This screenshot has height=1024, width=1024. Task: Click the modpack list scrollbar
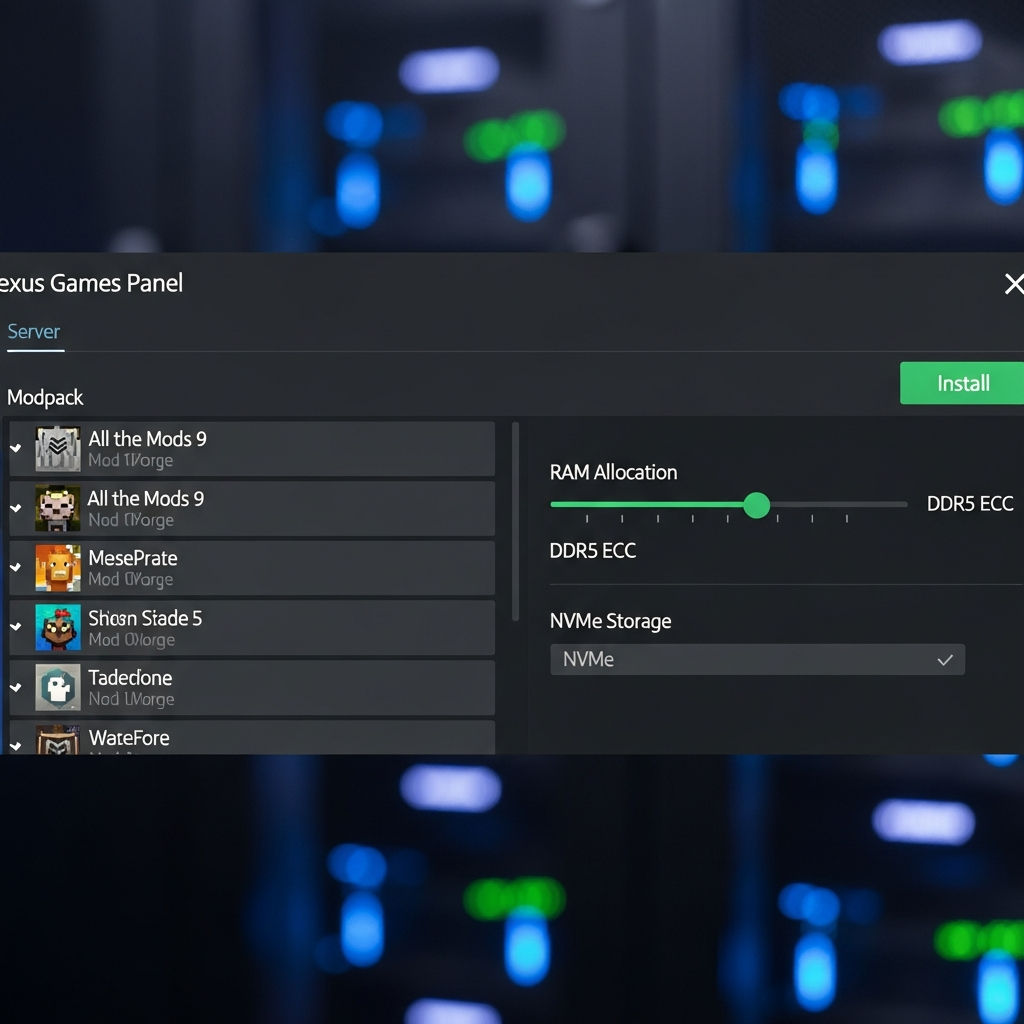point(515,521)
